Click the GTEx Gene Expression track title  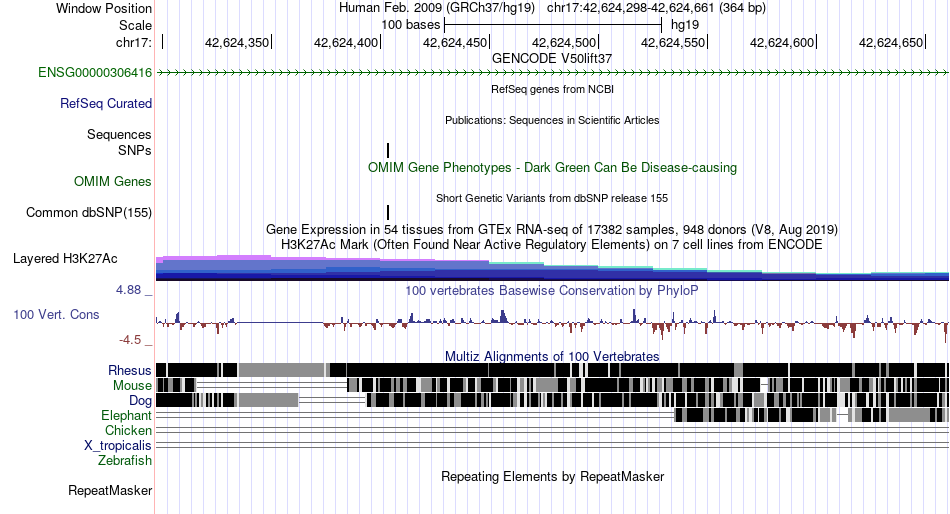tap(552, 230)
